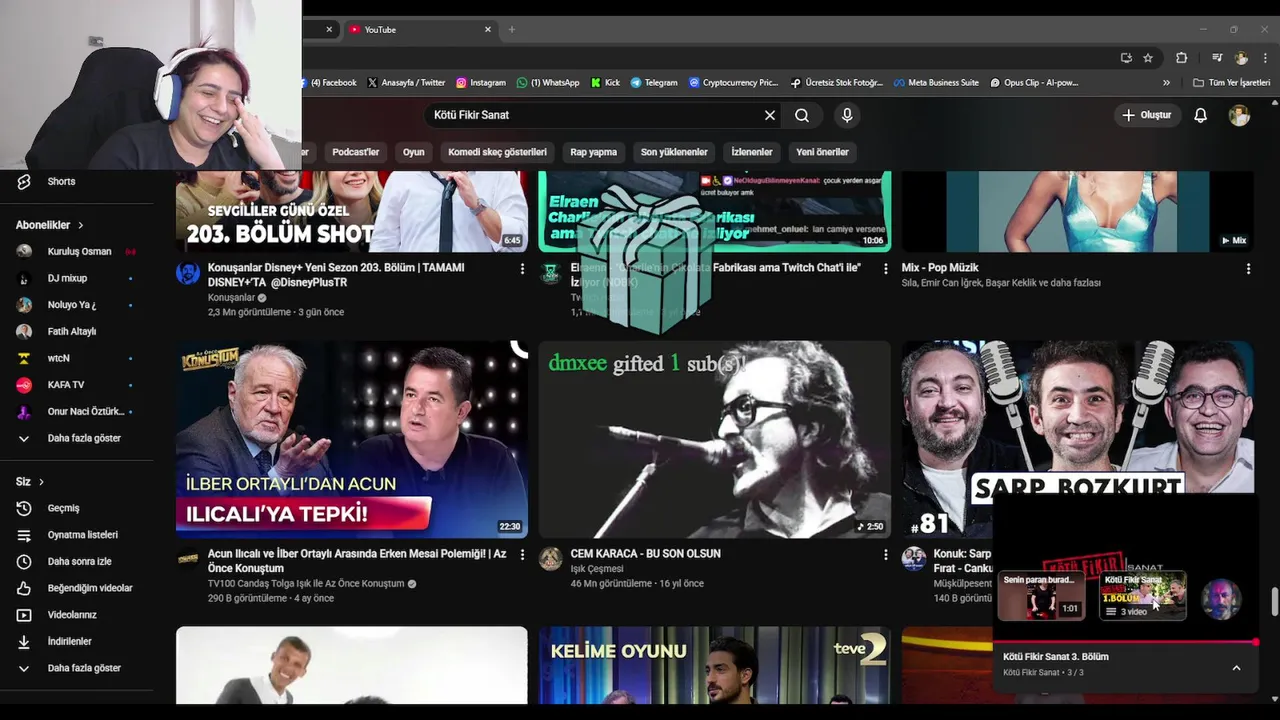The image size is (1280, 720).
Task: Open the Siz section heading
Action: (30, 481)
